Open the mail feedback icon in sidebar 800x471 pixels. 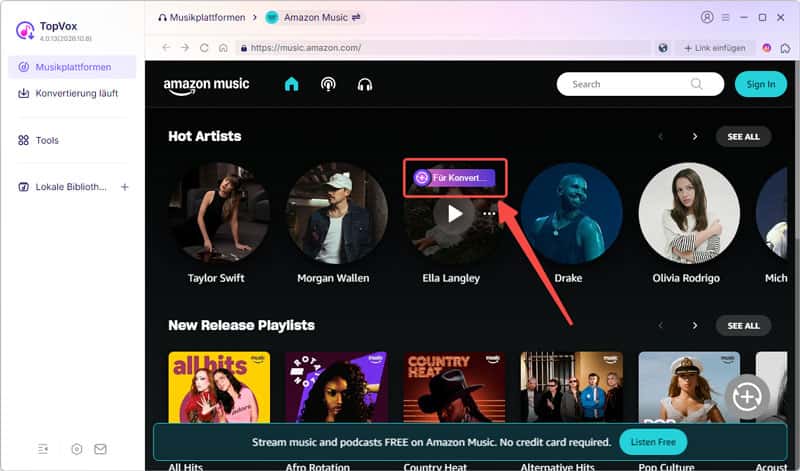(101, 449)
